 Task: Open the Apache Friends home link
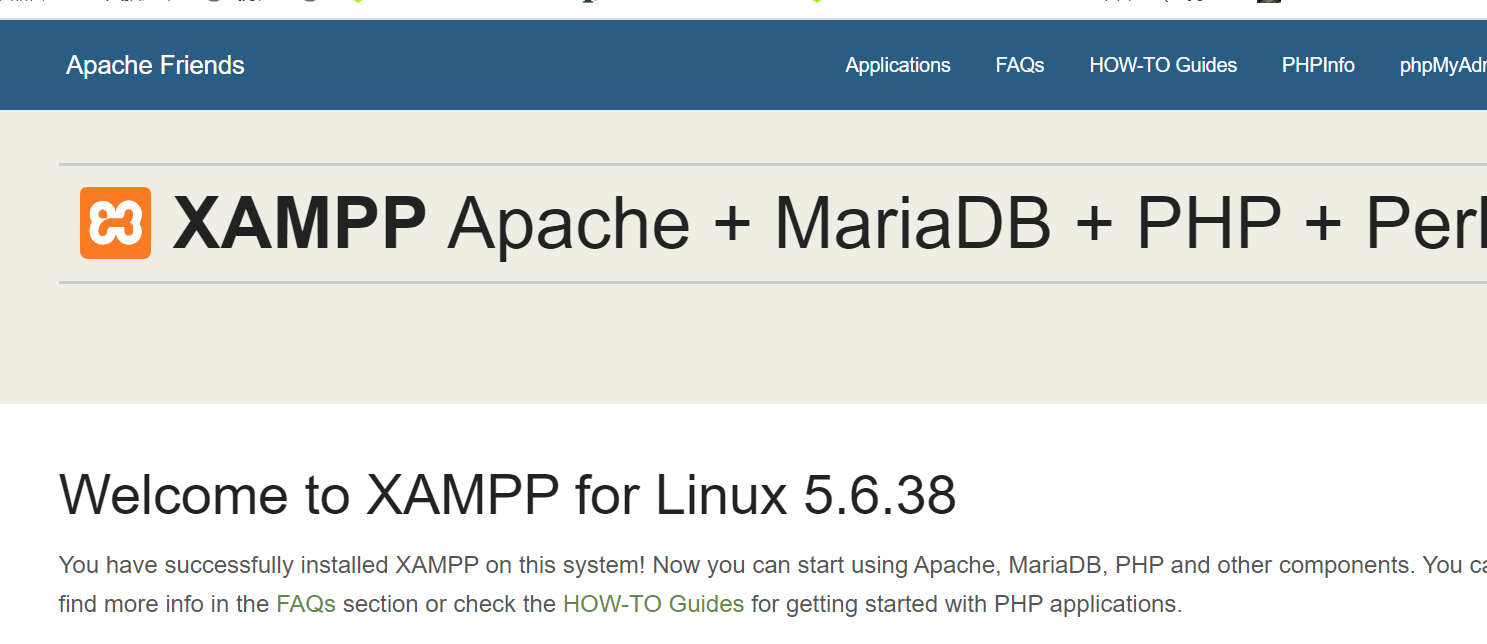click(x=155, y=65)
